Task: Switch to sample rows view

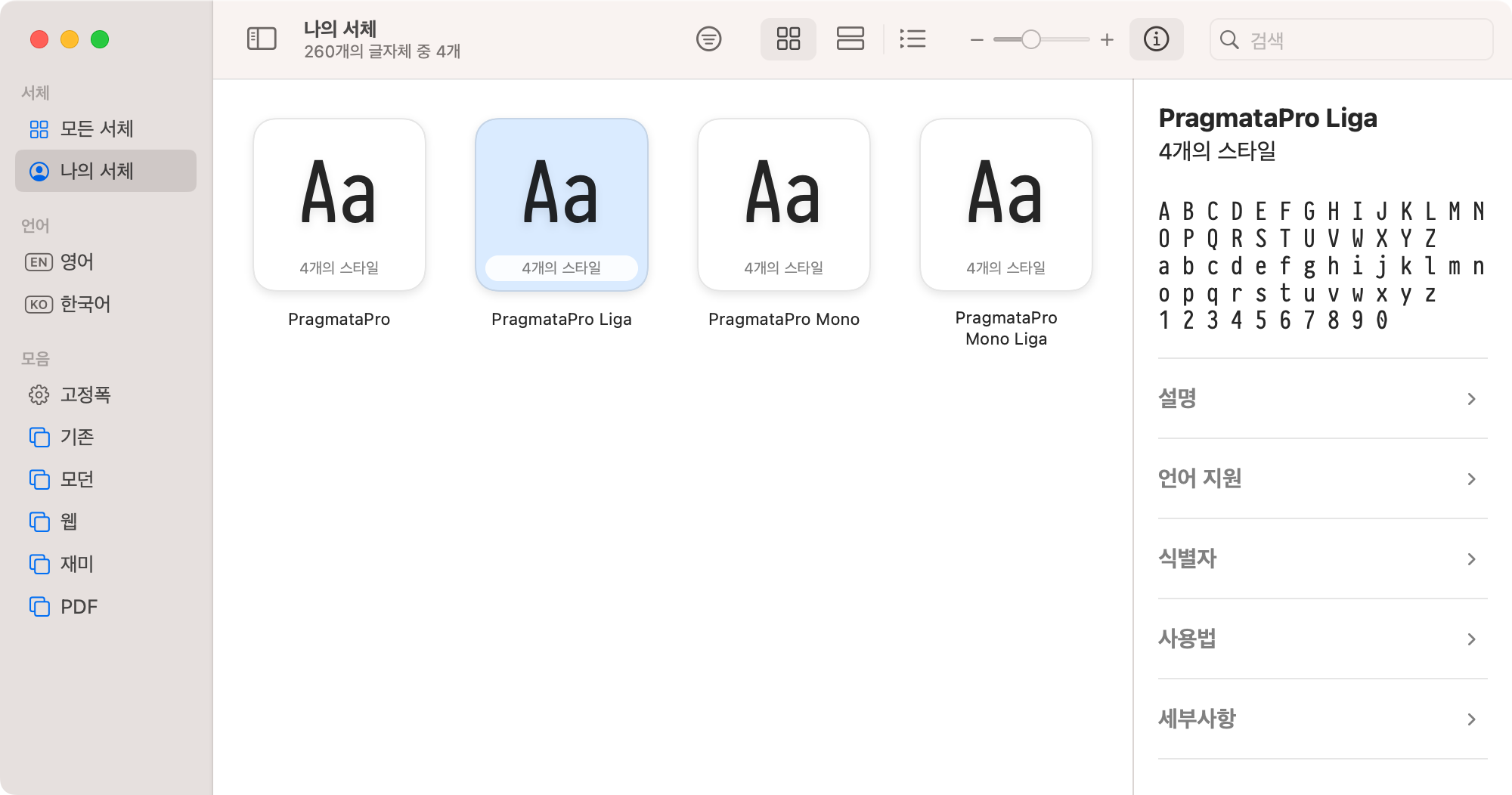Action: point(850,39)
